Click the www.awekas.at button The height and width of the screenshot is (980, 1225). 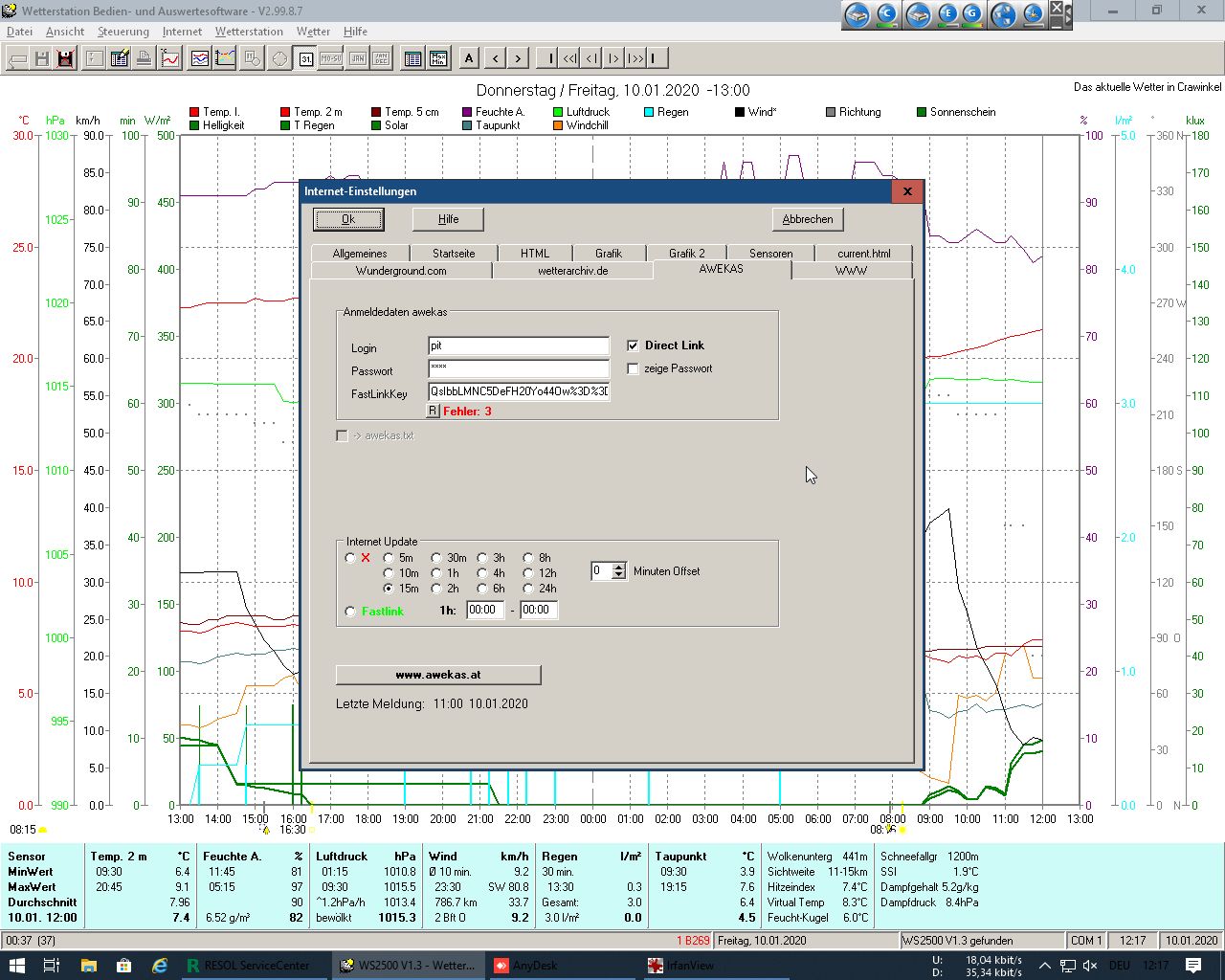click(438, 675)
